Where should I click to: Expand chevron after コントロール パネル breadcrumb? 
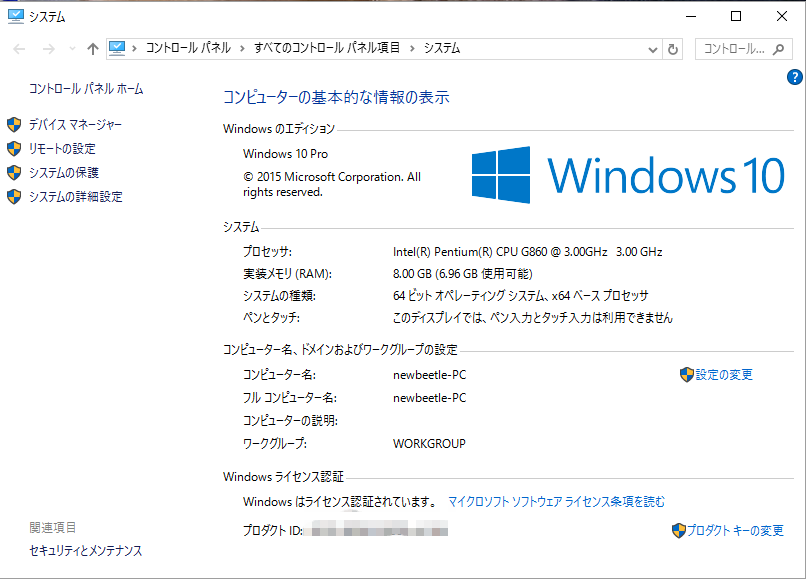[242, 49]
